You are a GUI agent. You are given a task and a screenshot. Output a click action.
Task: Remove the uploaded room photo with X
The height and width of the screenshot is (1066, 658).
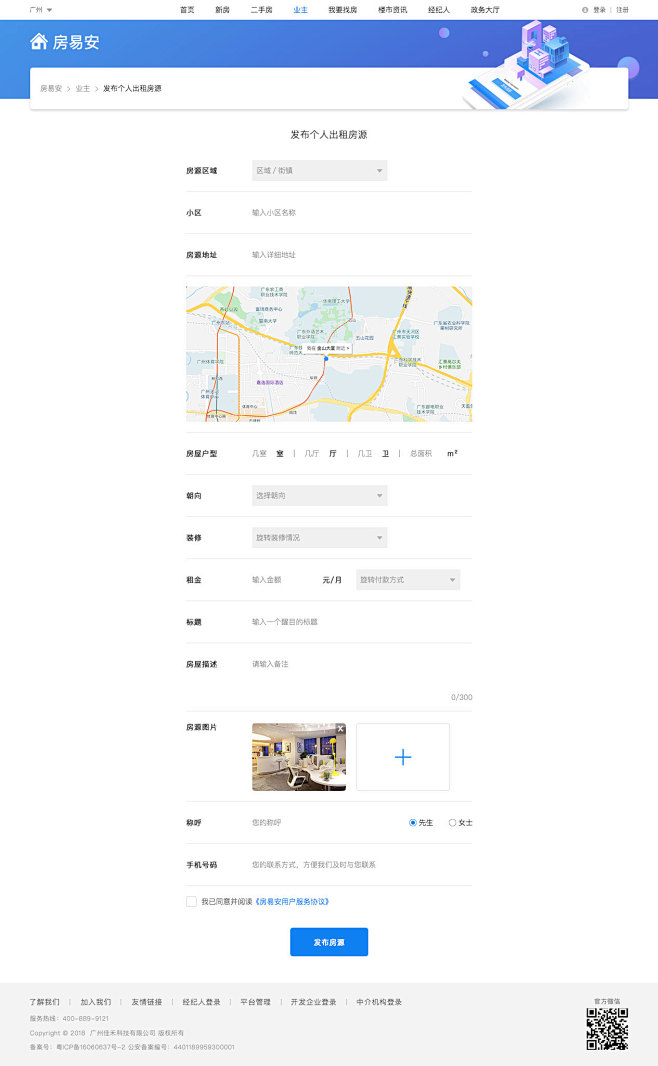click(x=340, y=728)
